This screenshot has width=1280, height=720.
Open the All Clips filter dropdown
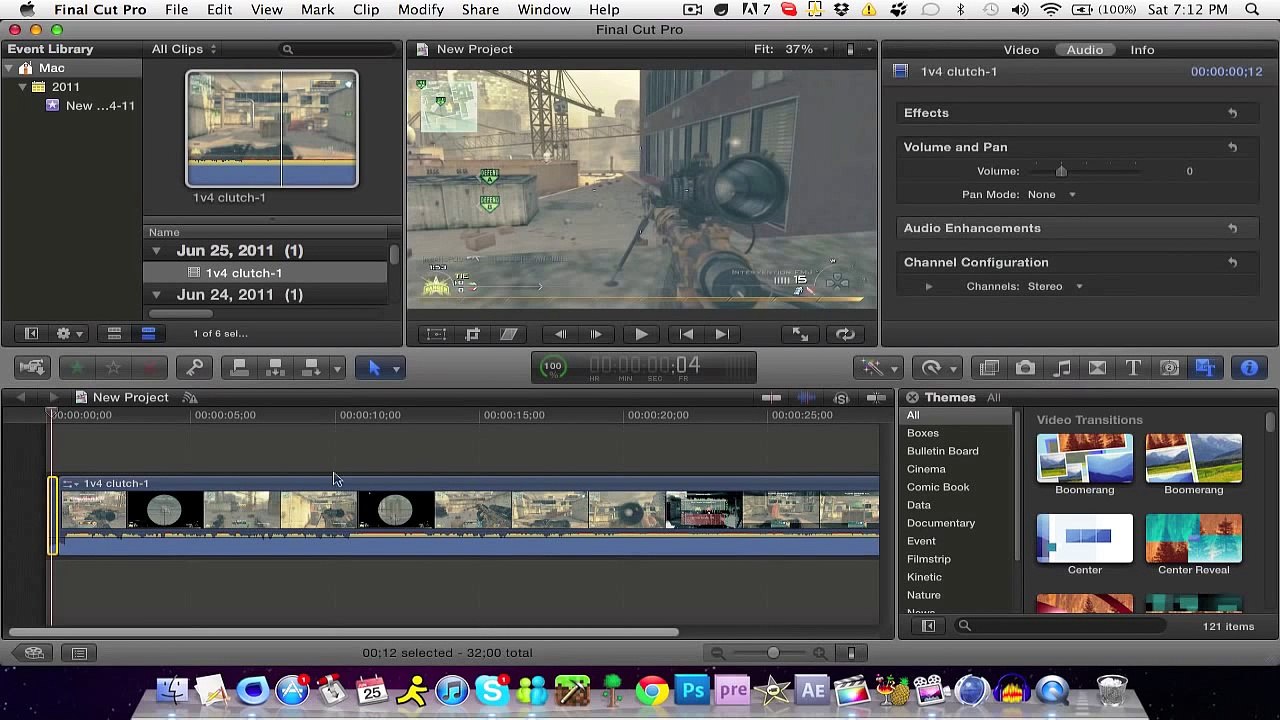click(x=184, y=49)
